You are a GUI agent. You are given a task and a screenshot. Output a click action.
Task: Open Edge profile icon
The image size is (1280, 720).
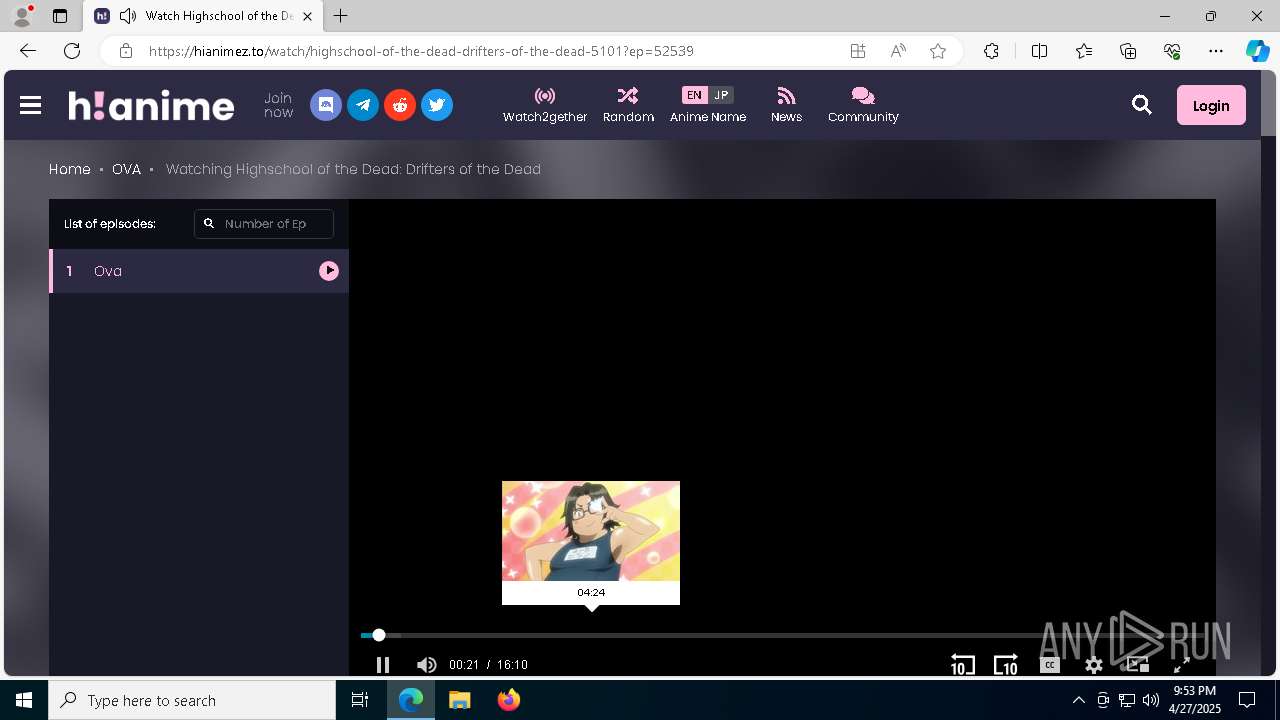[22, 16]
